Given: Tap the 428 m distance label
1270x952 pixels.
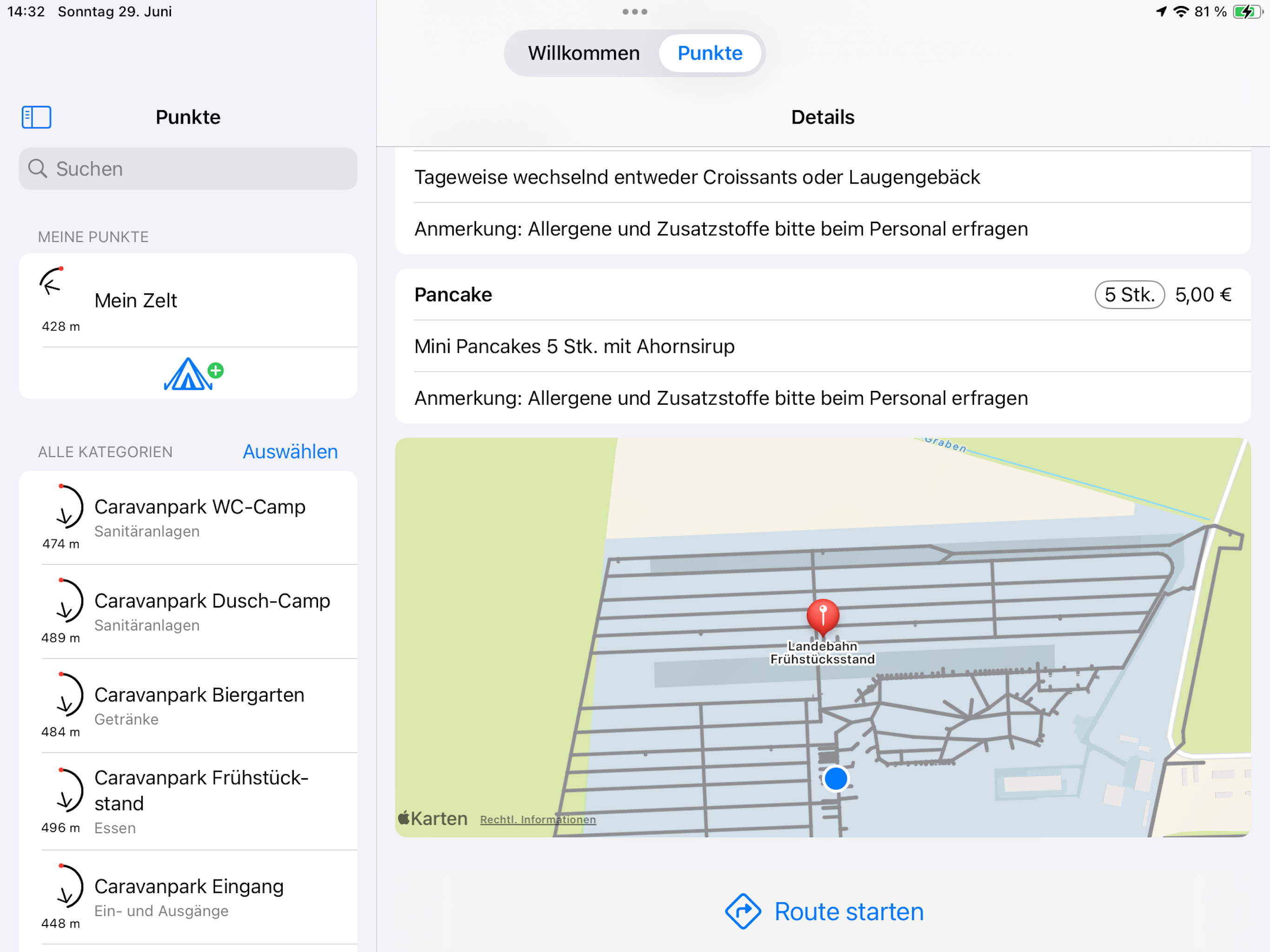Looking at the screenshot, I should [x=61, y=326].
